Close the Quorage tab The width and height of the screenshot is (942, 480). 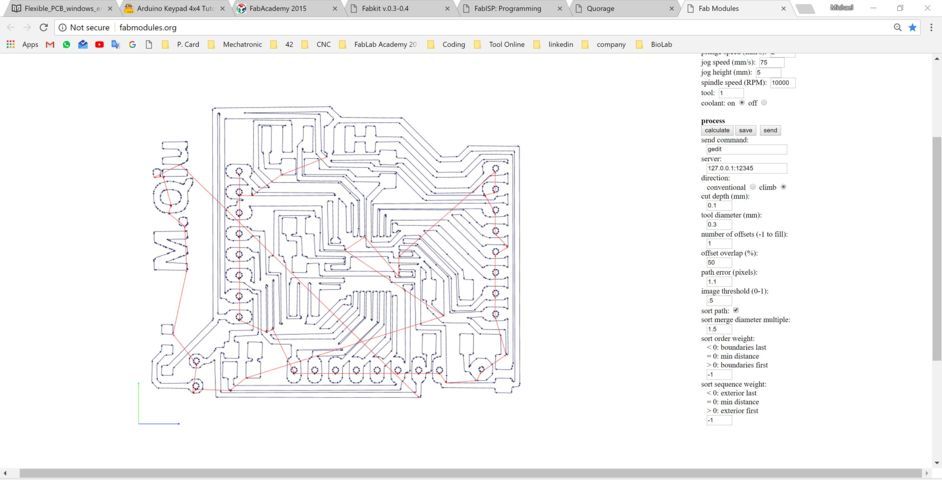pyautogui.click(x=672, y=9)
